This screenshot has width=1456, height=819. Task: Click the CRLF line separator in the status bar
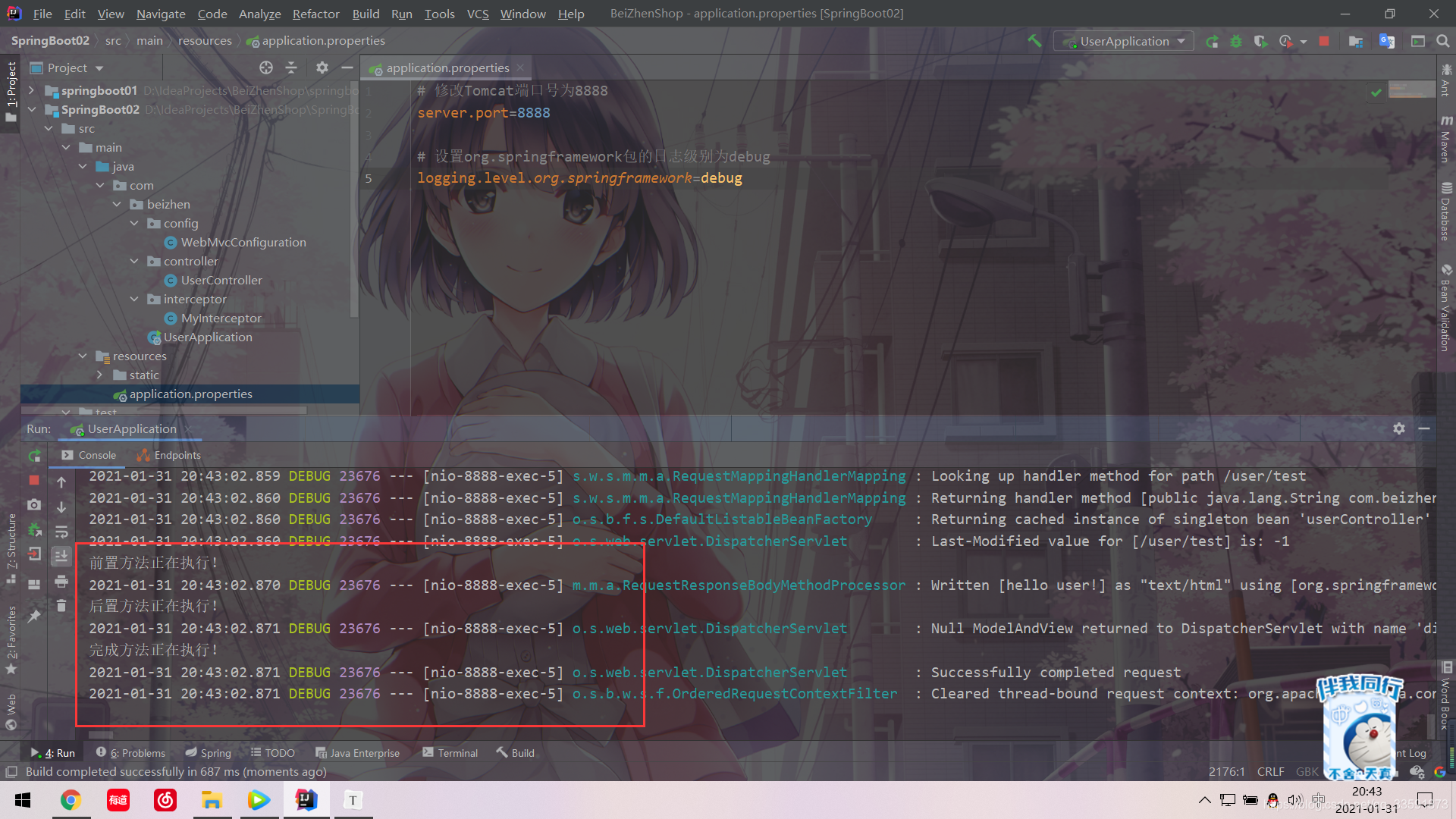[x=1270, y=772]
